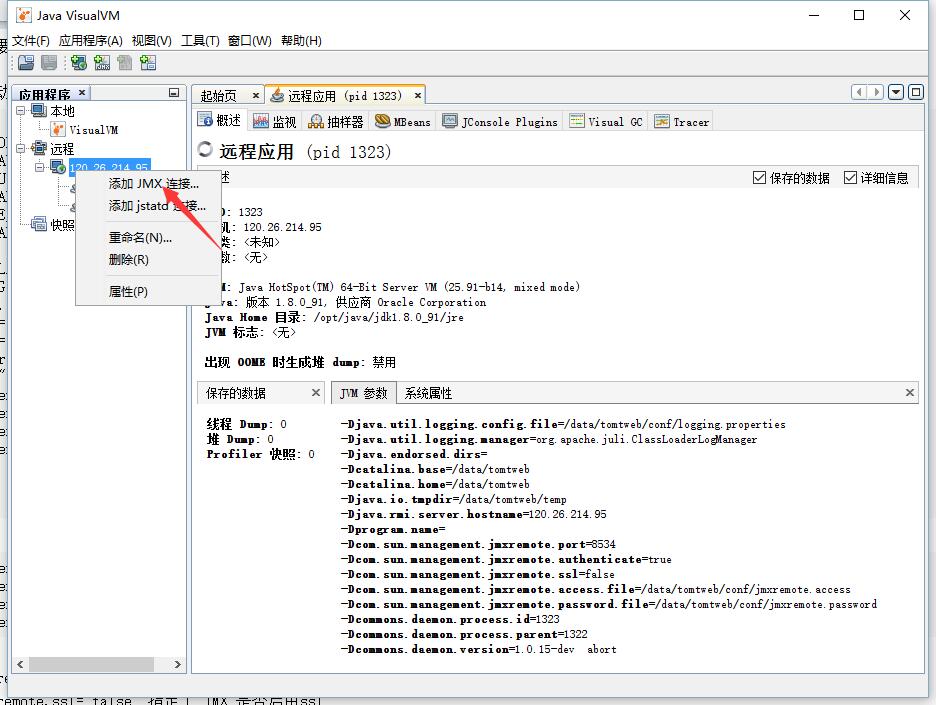936x705 pixels.
Task: Click the last green-plus toolbar icon
Action: [x=148, y=62]
